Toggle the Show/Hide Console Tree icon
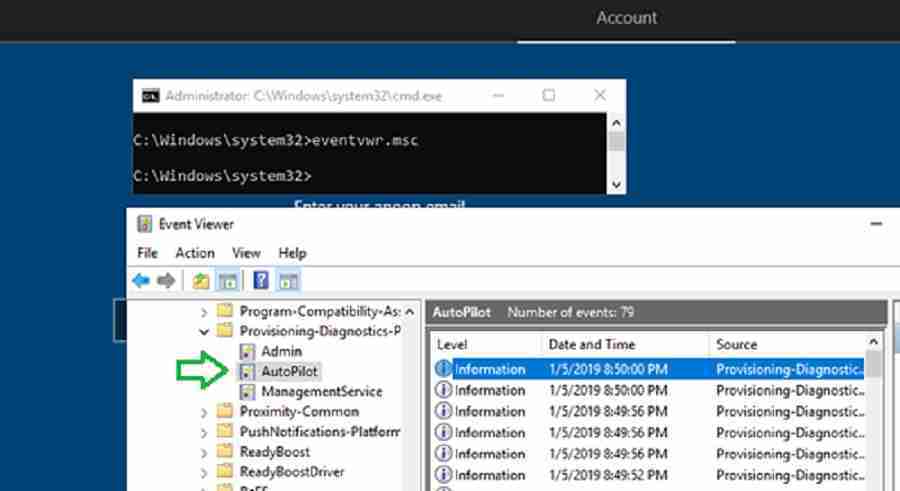Image resolution: width=900 pixels, height=491 pixels. (228, 281)
